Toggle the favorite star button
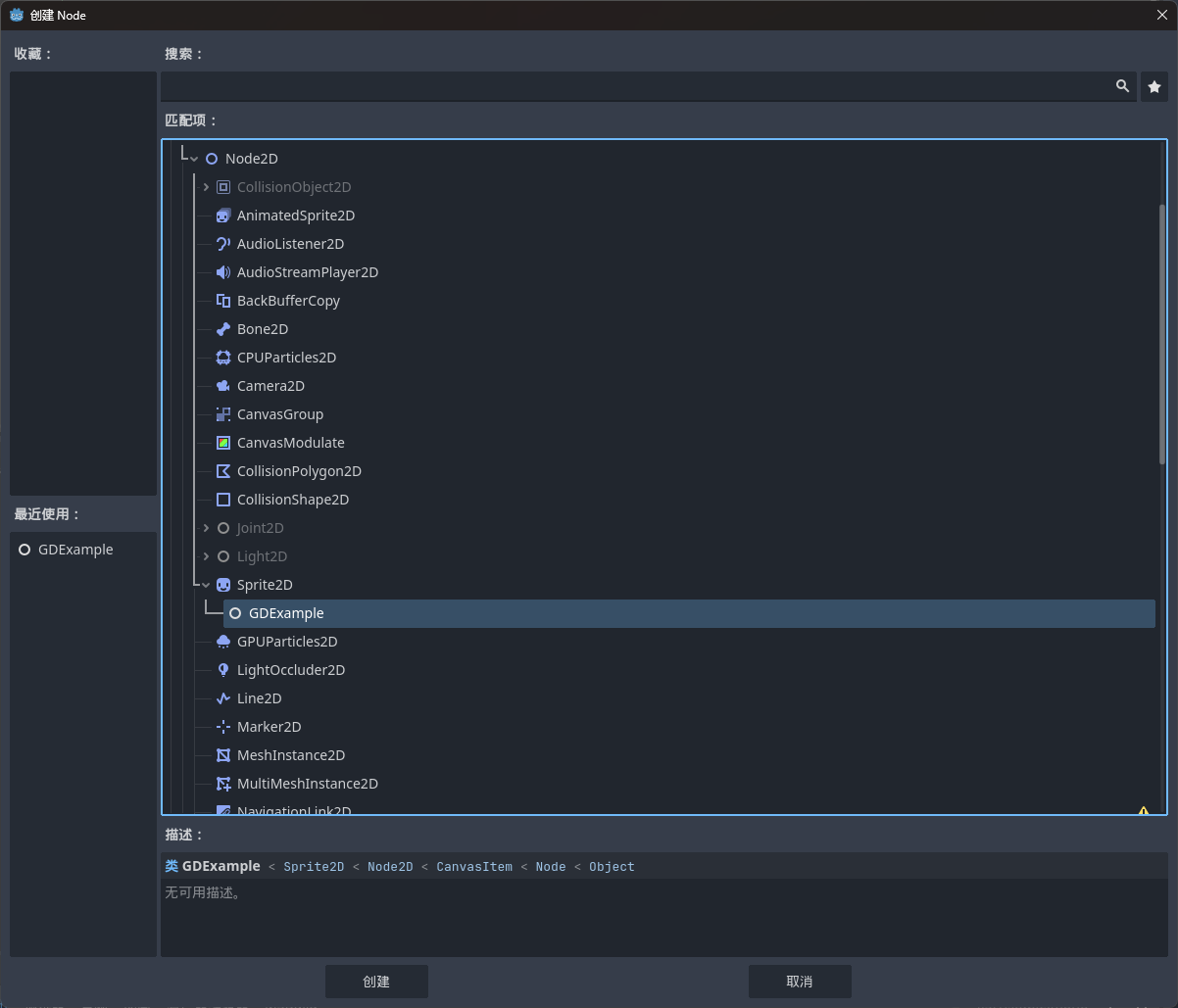Image resolution: width=1178 pixels, height=1008 pixels. pyautogui.click(x=1153, y=87)
